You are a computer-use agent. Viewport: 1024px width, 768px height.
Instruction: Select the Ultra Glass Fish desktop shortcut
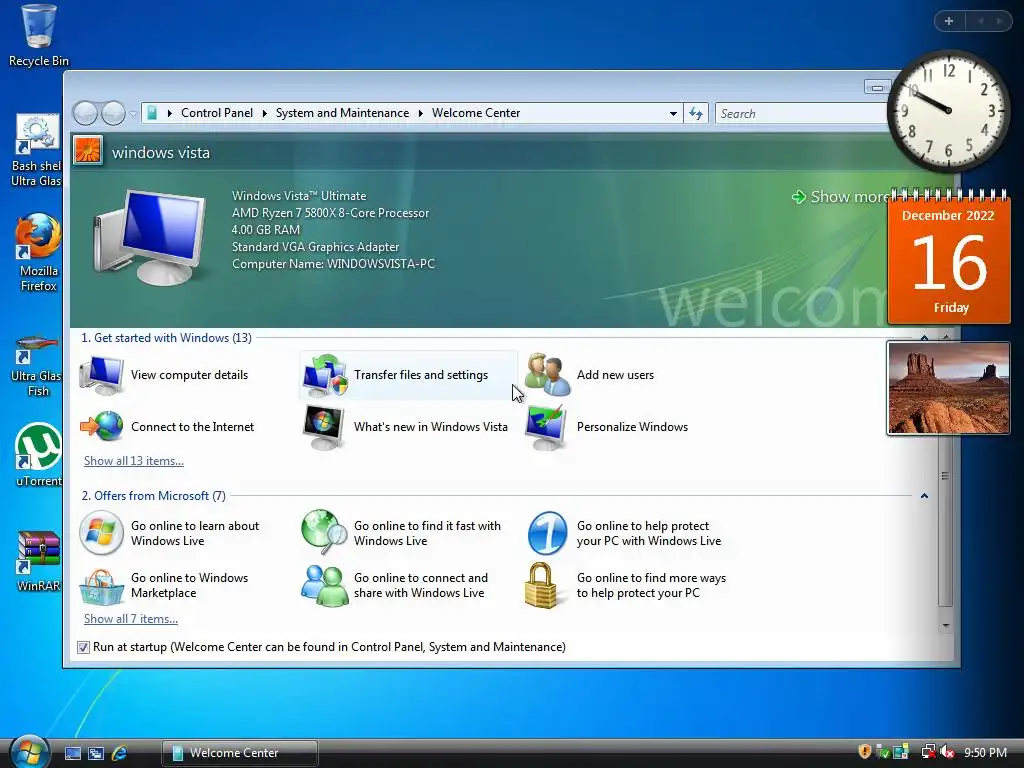coord(36,366)
